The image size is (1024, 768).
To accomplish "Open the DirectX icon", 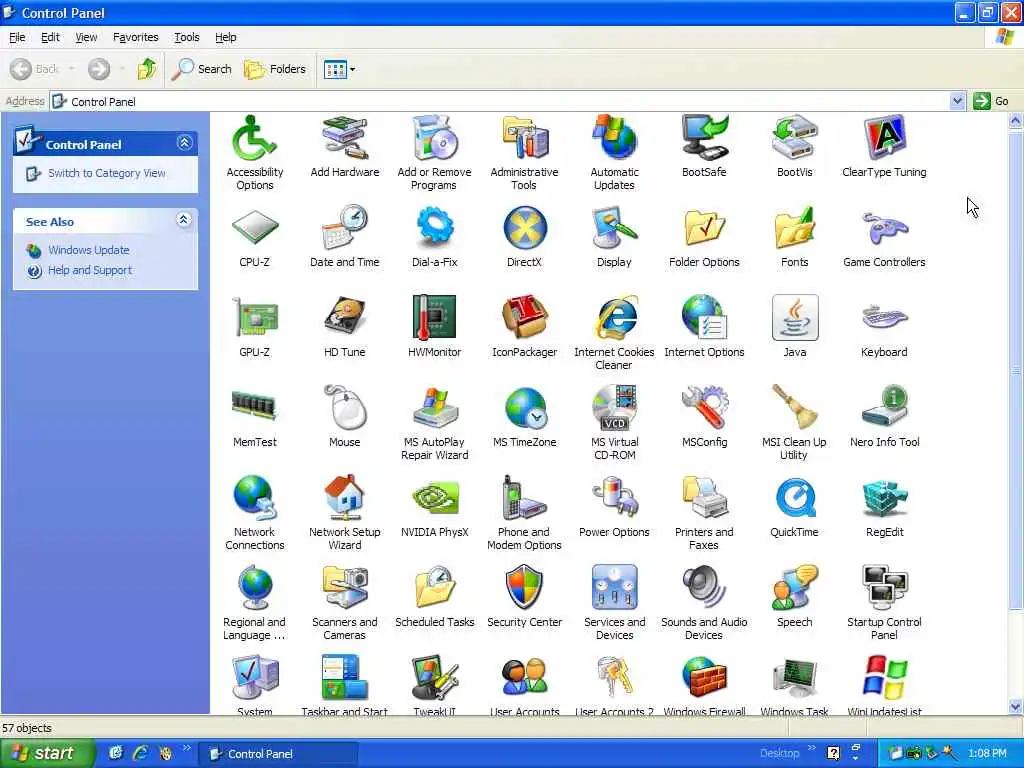I will pyautogui.click(x=524, y=228).
